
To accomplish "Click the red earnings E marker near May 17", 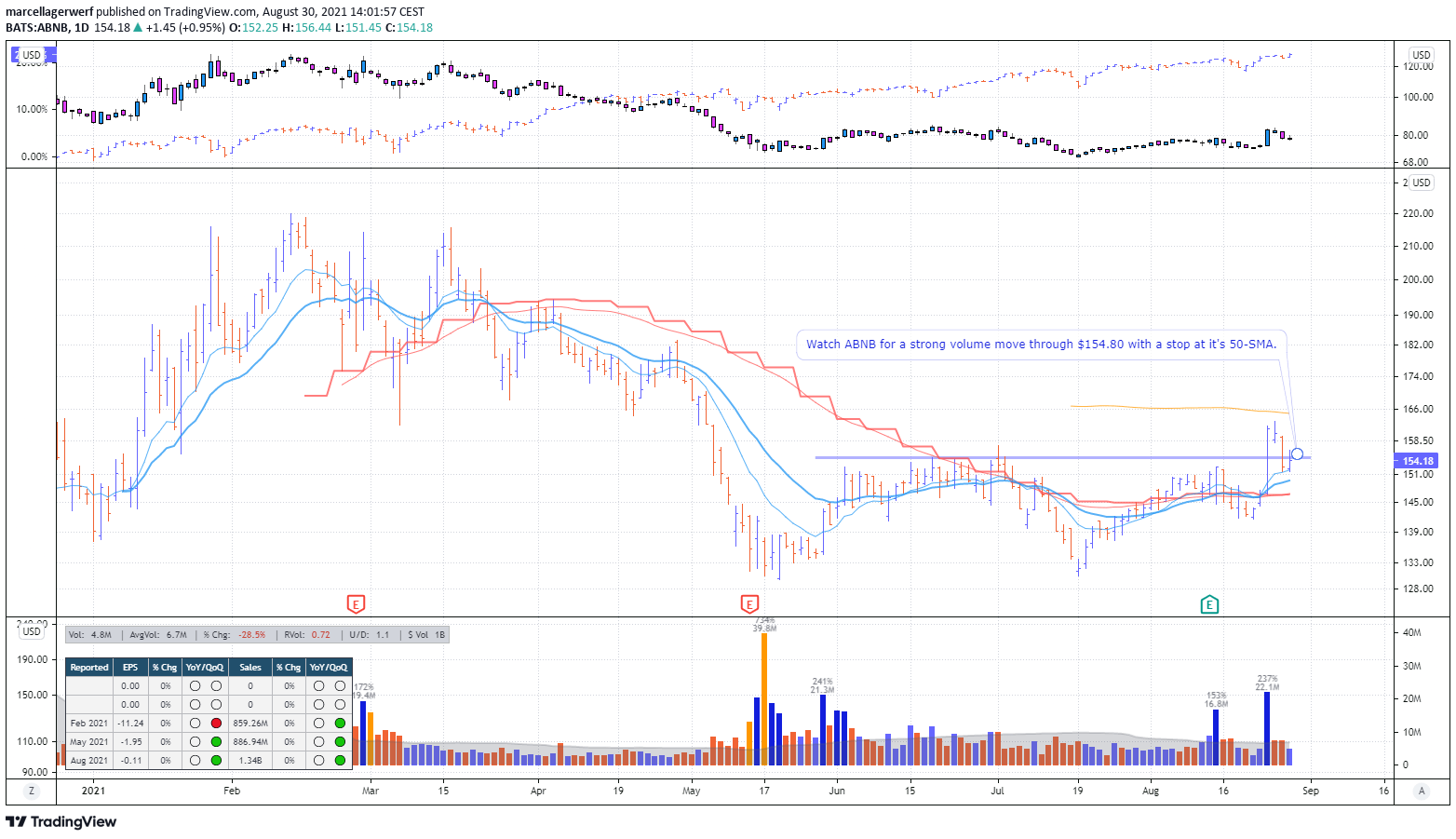I will pyautogui.click(x=749, y=604).
